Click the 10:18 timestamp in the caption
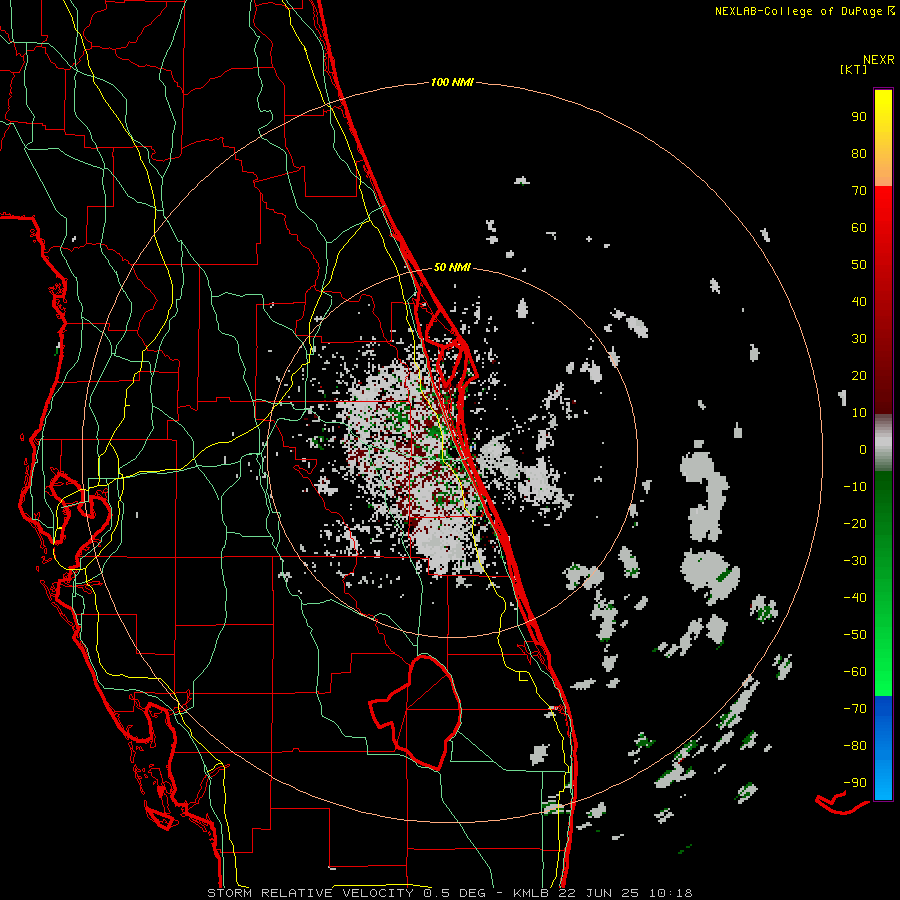 point(672,893)
